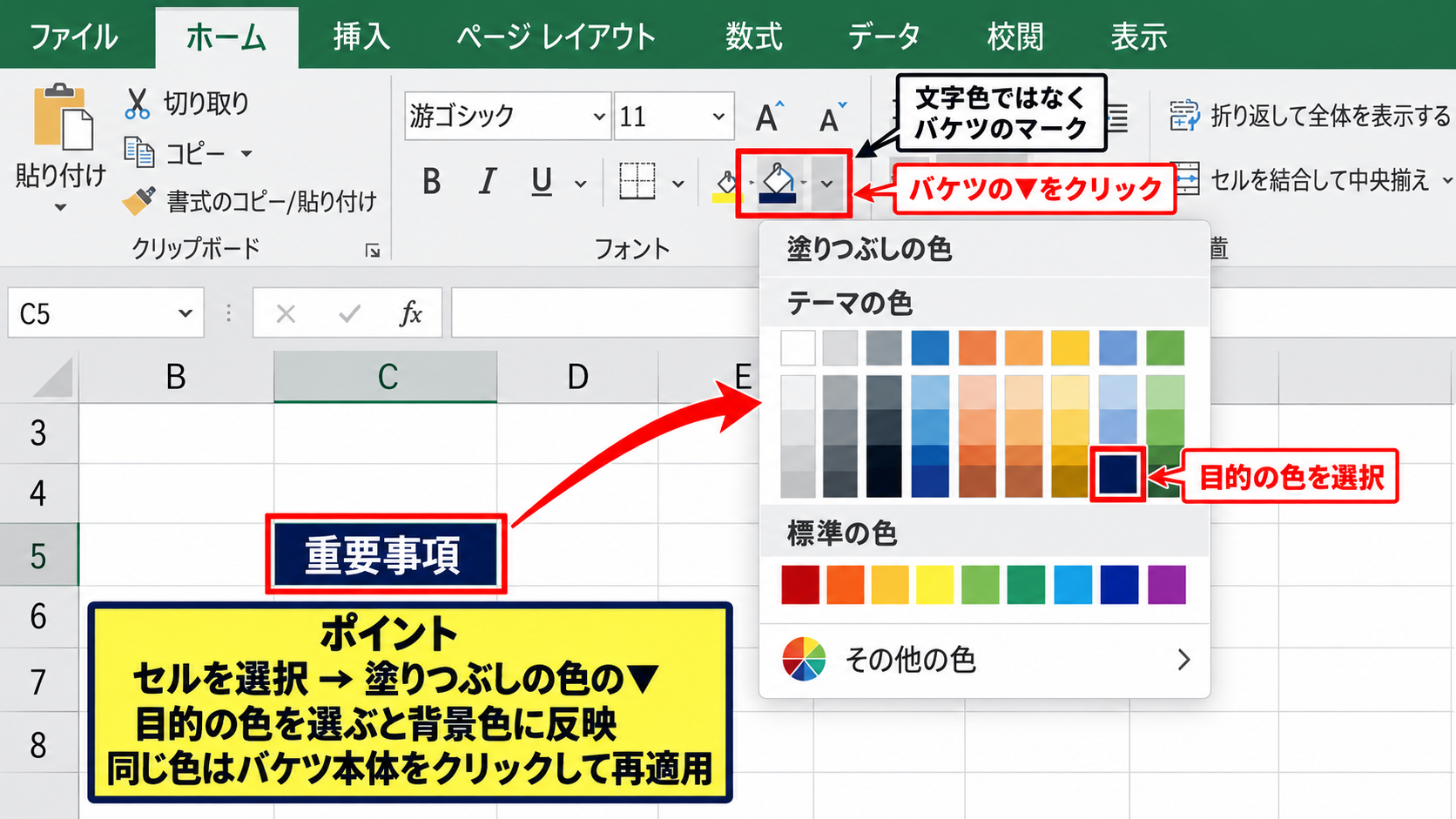This screenshot has width=1456, height=819.
Task: Select the 書式のコピー/貼り付け format painter brush
Action: 138,201
